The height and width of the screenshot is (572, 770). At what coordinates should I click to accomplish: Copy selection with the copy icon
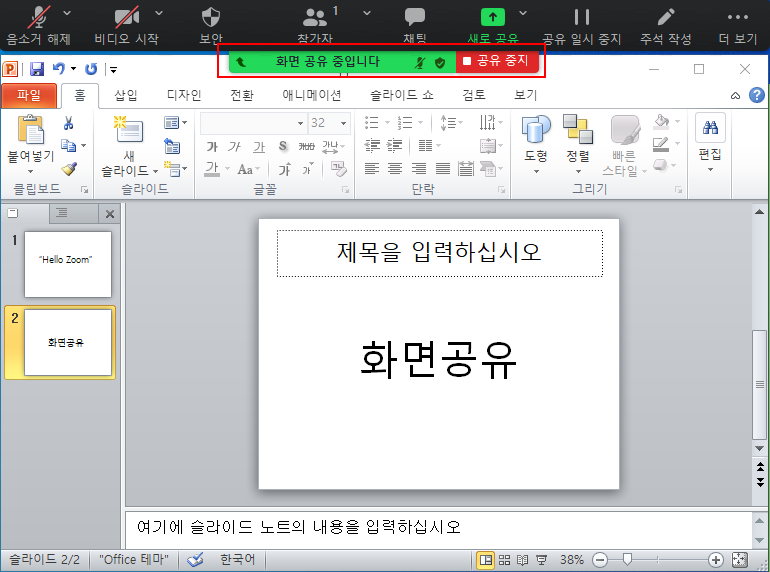click(68, 145)
